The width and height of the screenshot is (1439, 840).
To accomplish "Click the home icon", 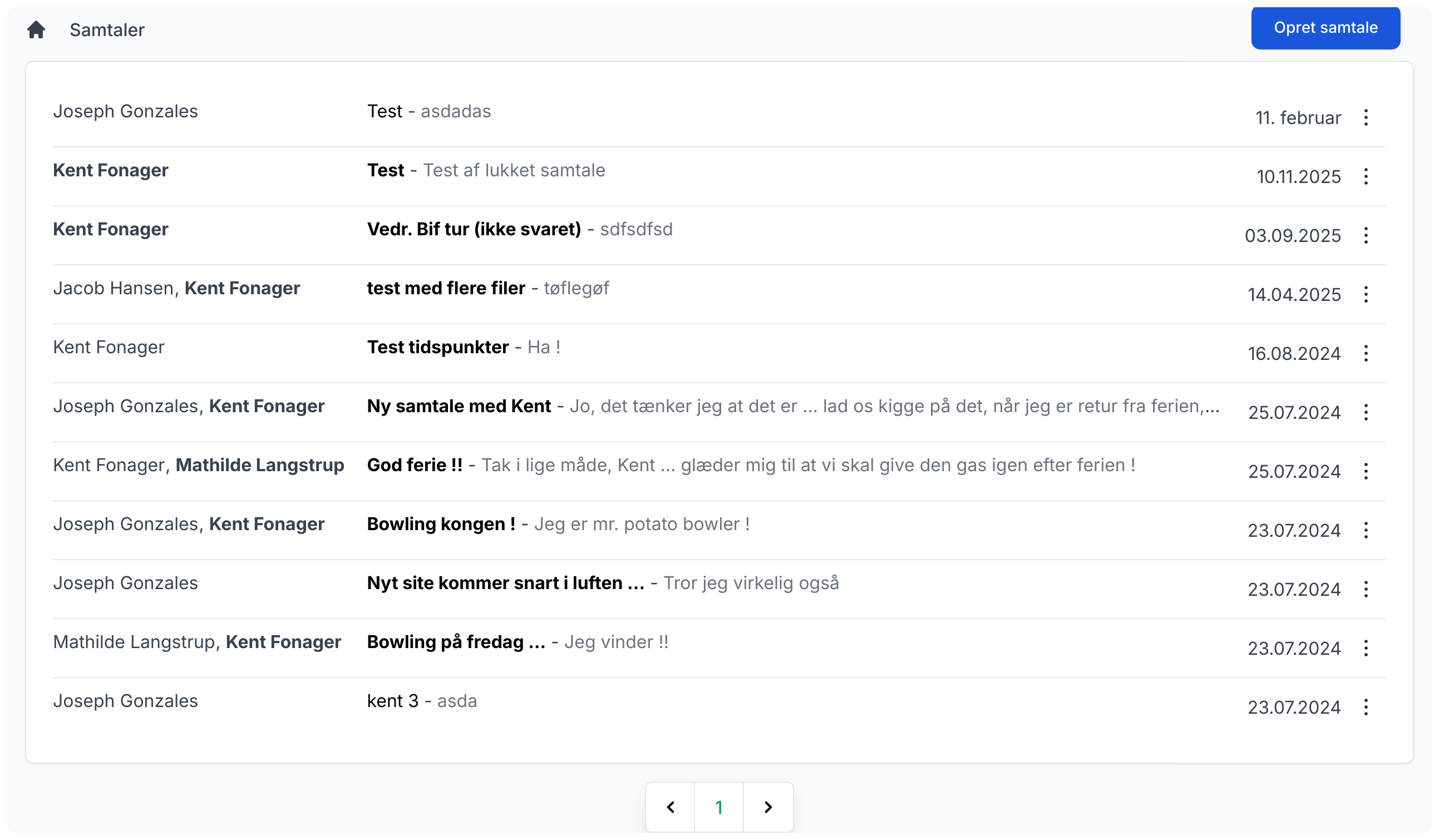I will click(x=36, y=29).
